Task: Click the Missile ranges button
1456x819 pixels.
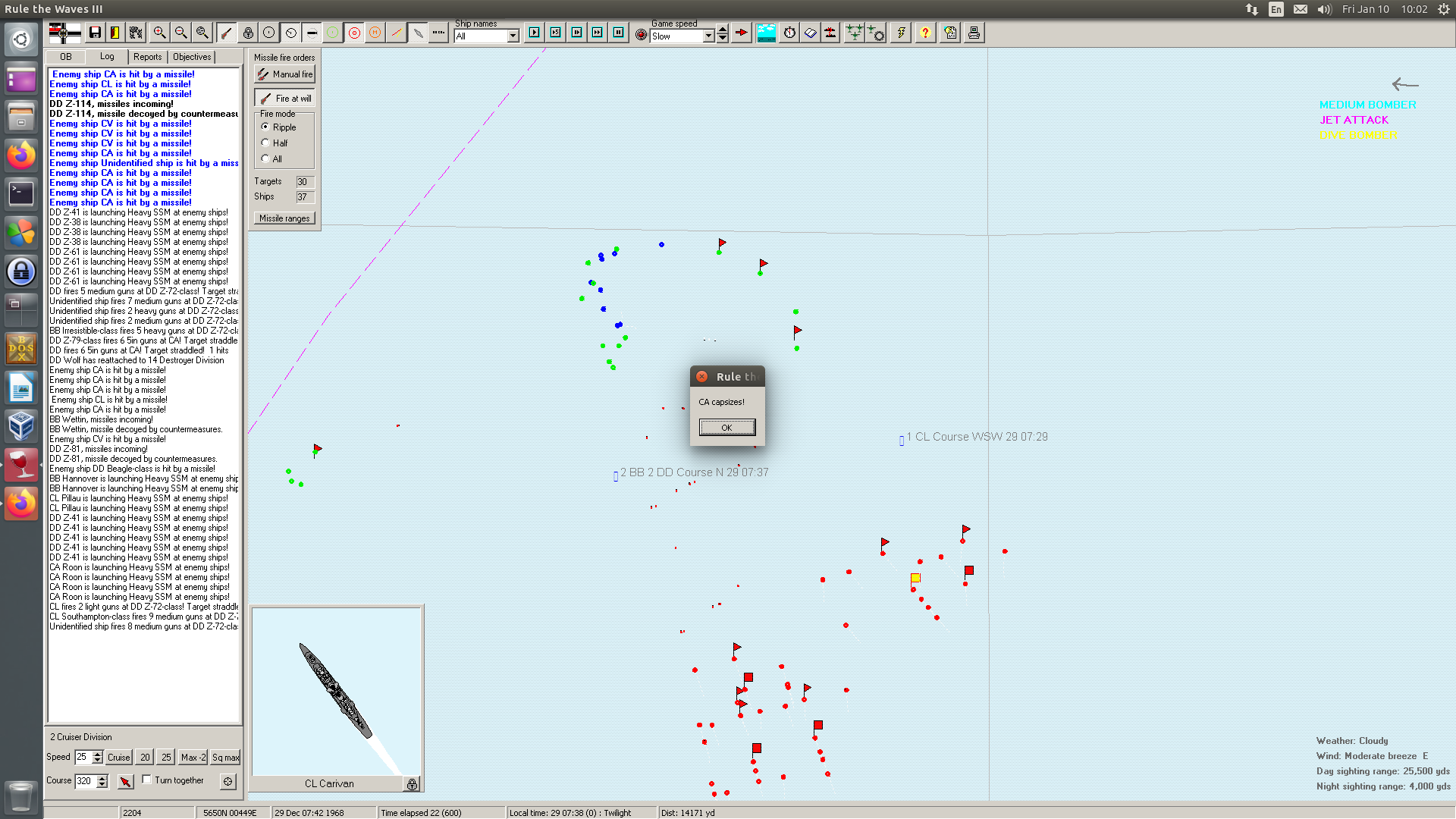Action: pyautogui.click(x=284, y=218)
